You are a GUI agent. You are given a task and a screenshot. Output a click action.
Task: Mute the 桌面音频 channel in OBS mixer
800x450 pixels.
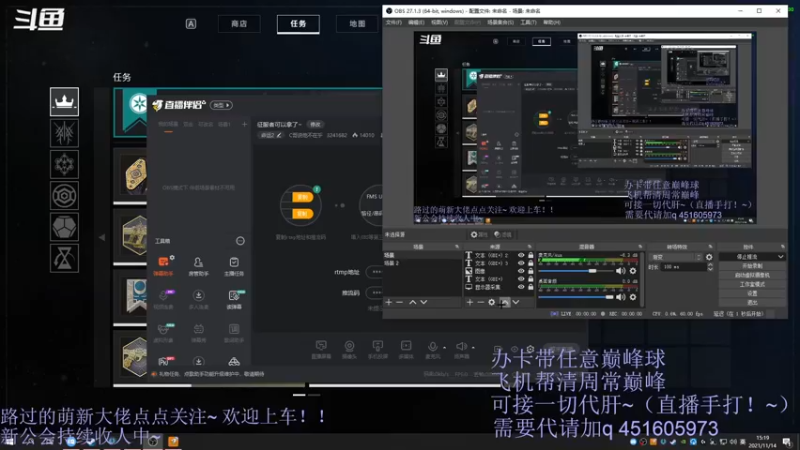click(x=620, y=297)
